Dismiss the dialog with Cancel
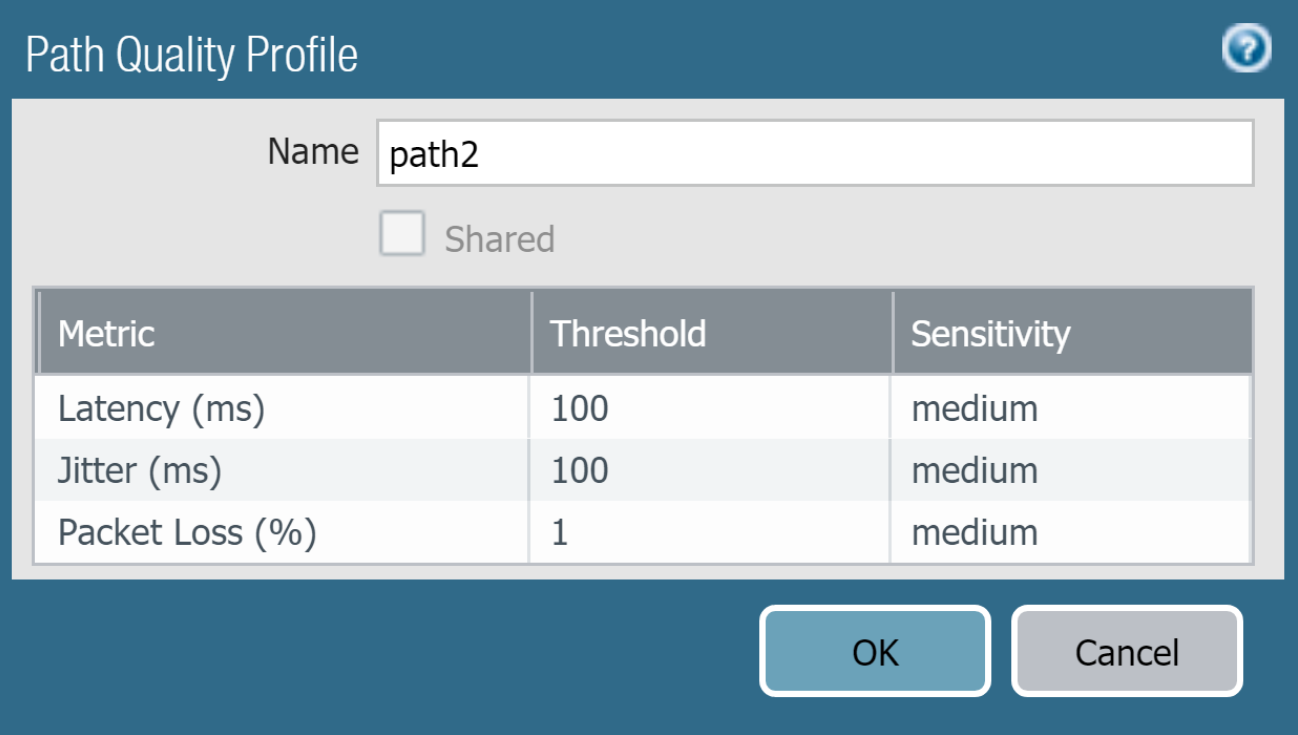 (1127, 651)
